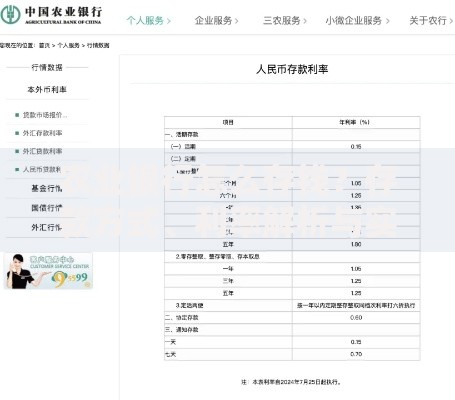Open the 外汇贷款利率 sidebar link
Image resolution: width=455 pixels, height=400 pixels.
42,151
